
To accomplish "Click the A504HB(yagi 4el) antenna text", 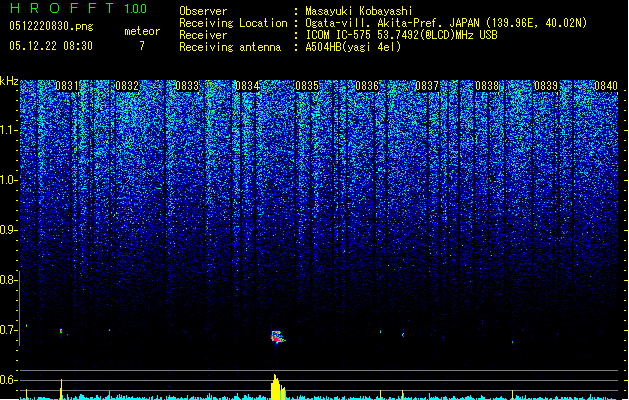I will pos(353,47).
